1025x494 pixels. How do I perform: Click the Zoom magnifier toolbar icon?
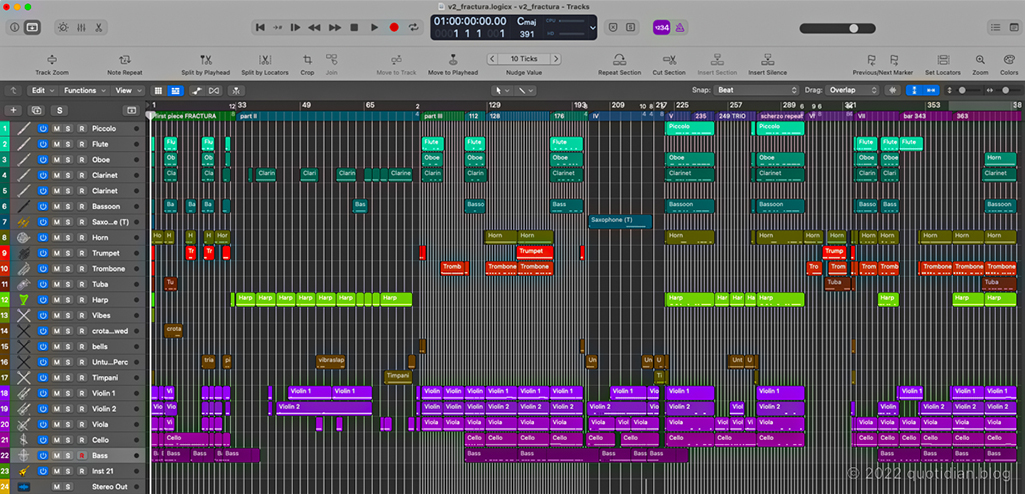pyautogui.click(x=980, y=59)
